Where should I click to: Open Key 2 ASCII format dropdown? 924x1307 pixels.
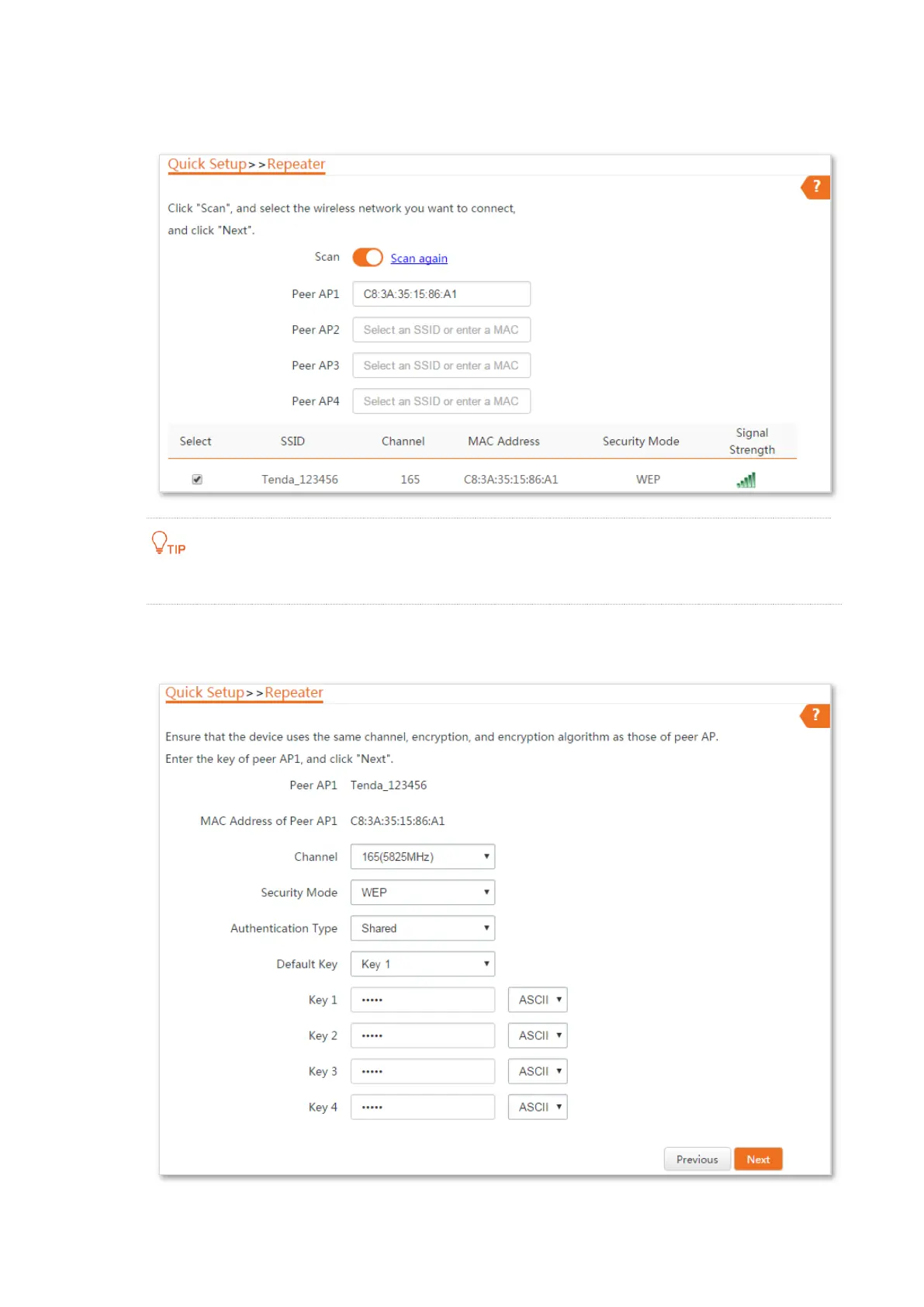click(538, 1035)
